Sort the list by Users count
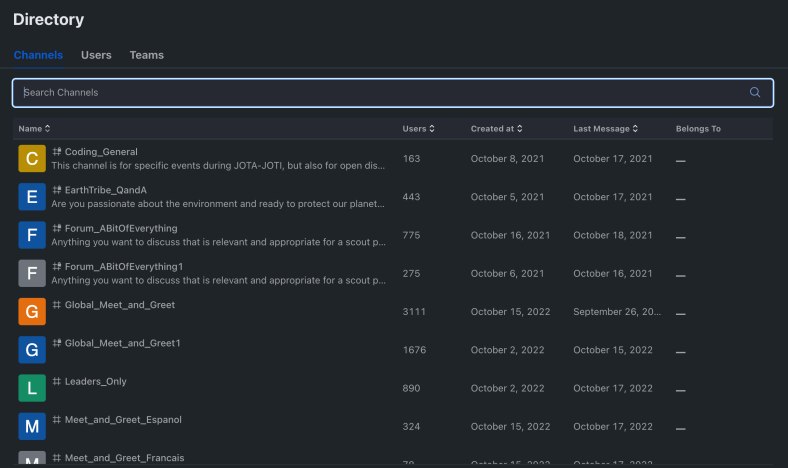The width and height of the screenshot is (788, 468). (418, 129)
